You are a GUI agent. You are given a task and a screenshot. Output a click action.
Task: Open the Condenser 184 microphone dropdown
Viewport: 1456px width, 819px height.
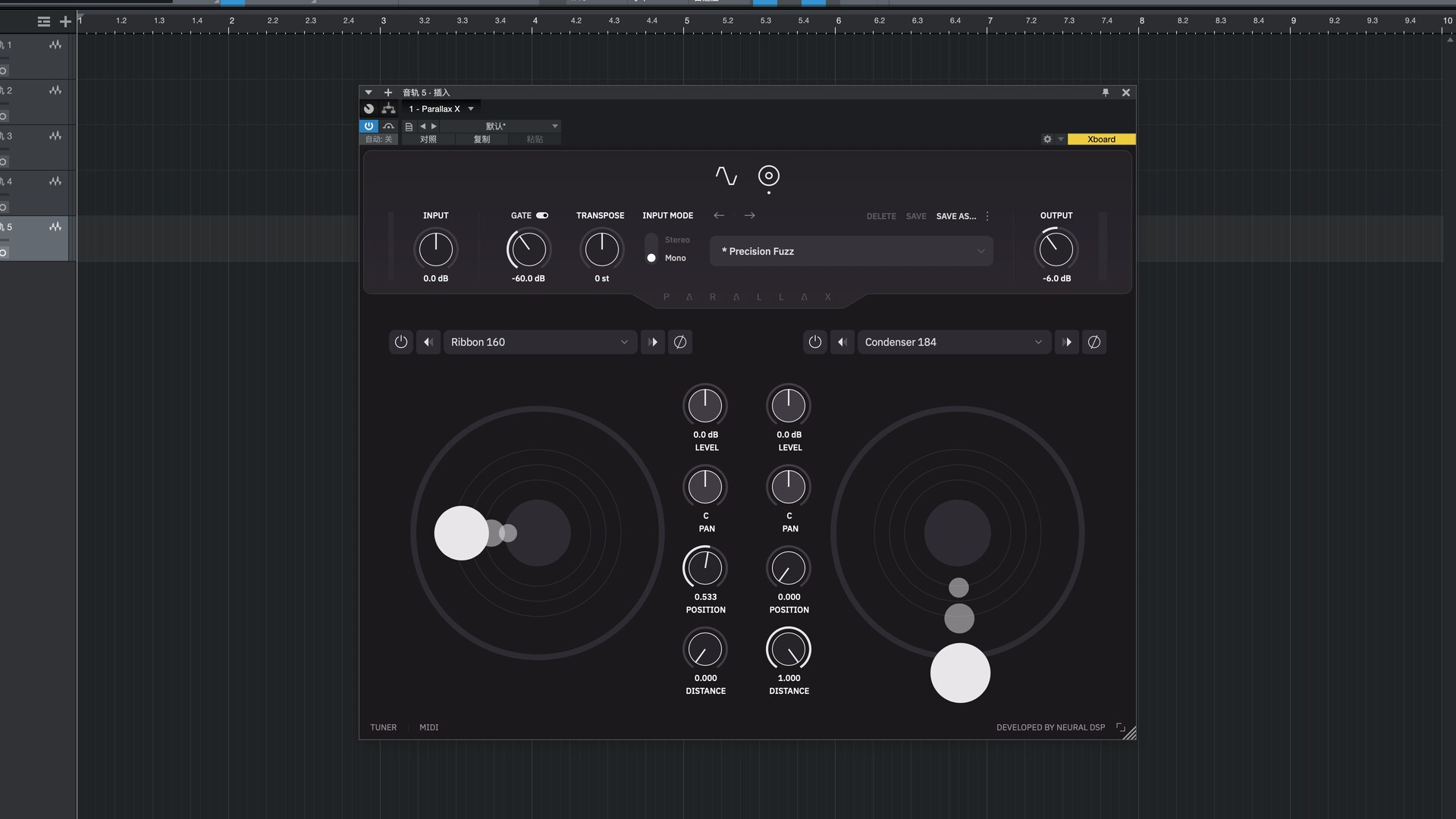pos(953,342)
